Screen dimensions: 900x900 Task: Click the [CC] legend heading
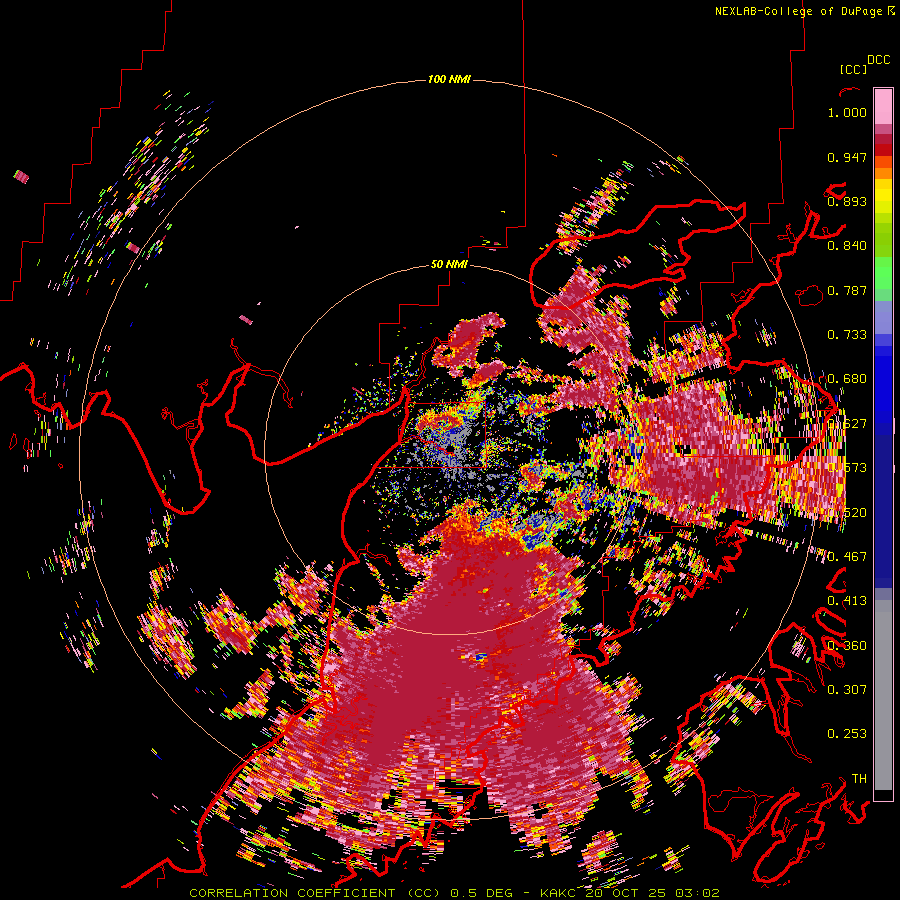click(853, 69)
